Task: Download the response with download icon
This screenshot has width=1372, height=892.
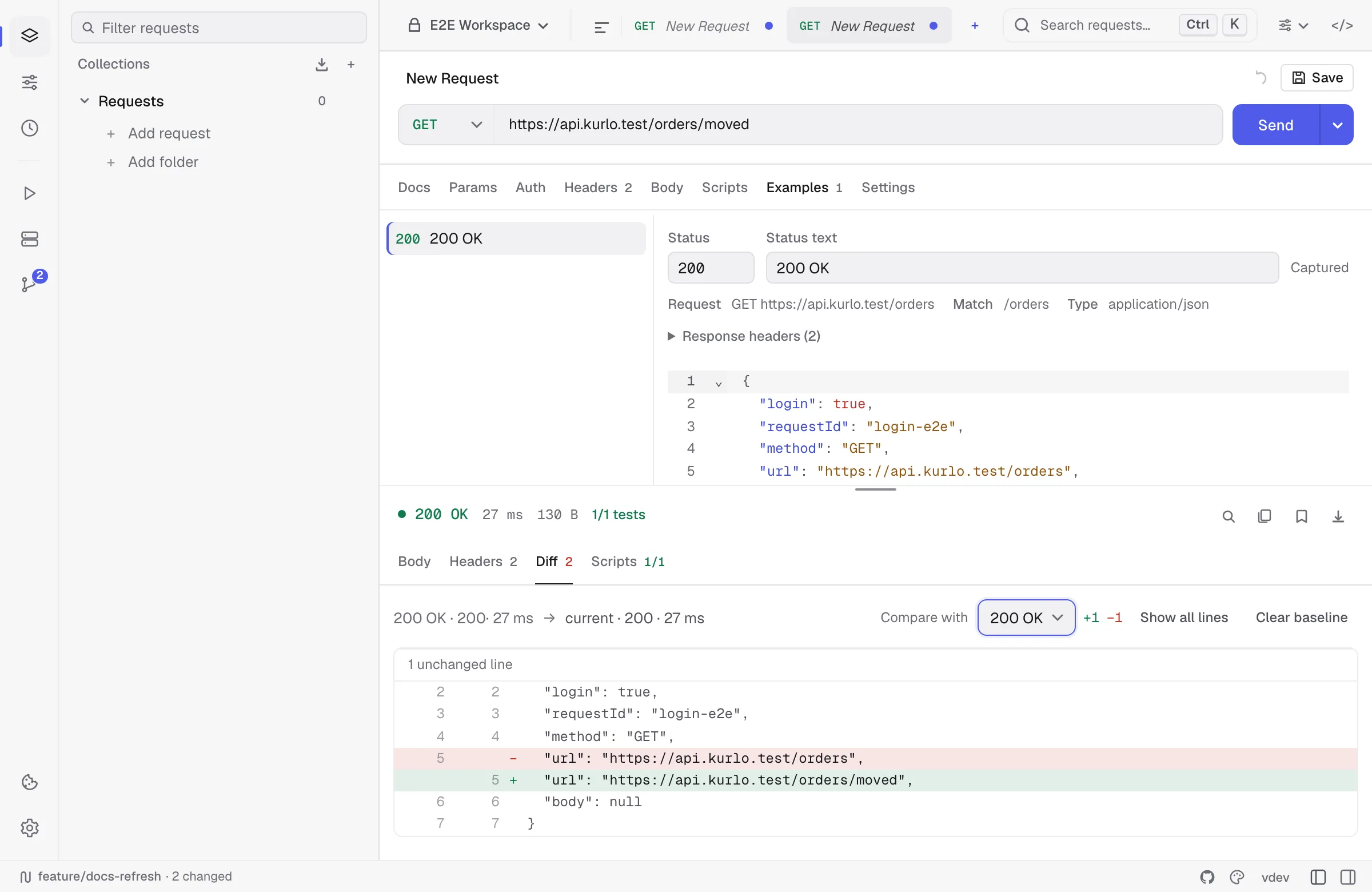Action: click(1339, 517)
